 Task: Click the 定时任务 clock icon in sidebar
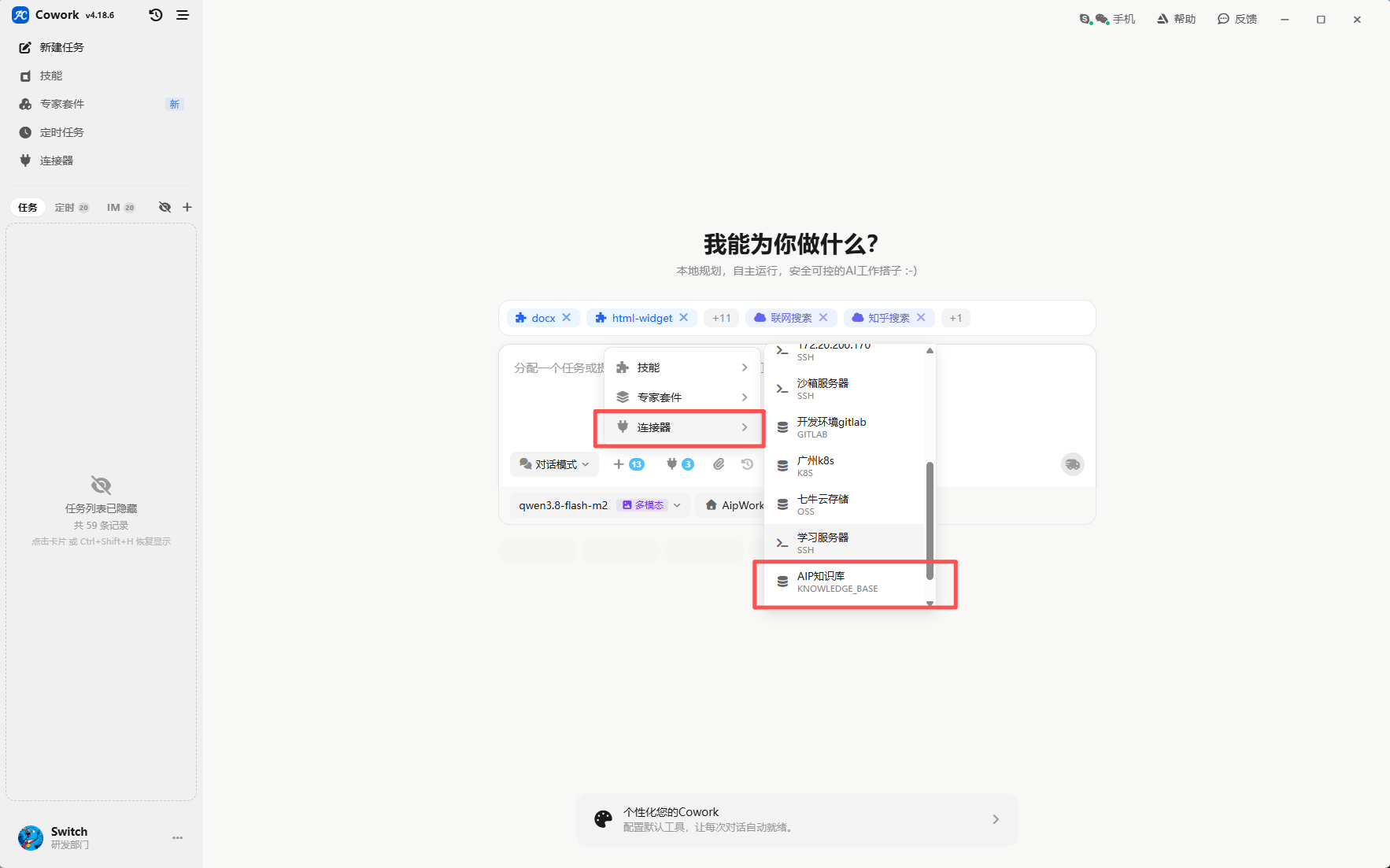(x=25, y=132)
